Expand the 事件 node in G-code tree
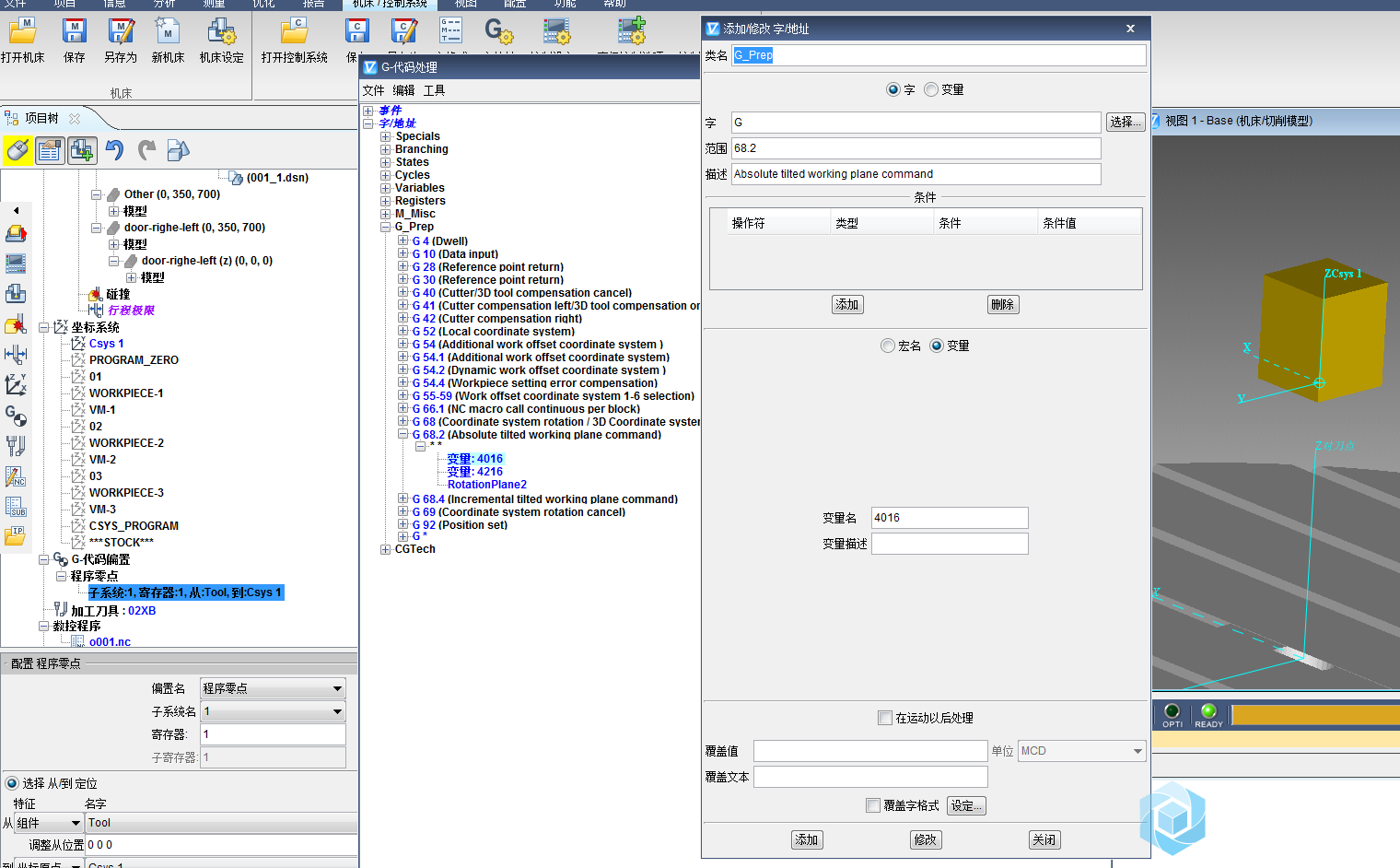 [x=368, y=111]
